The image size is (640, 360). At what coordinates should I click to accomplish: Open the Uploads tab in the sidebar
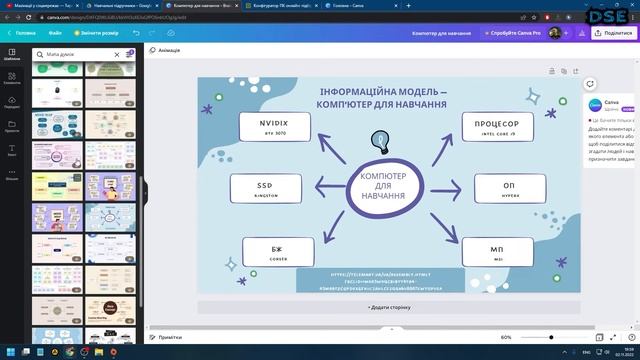tap(12, 102)
